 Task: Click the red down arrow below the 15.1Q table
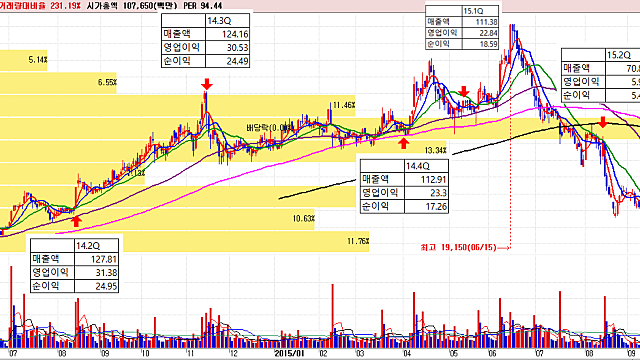pos(464,91)
